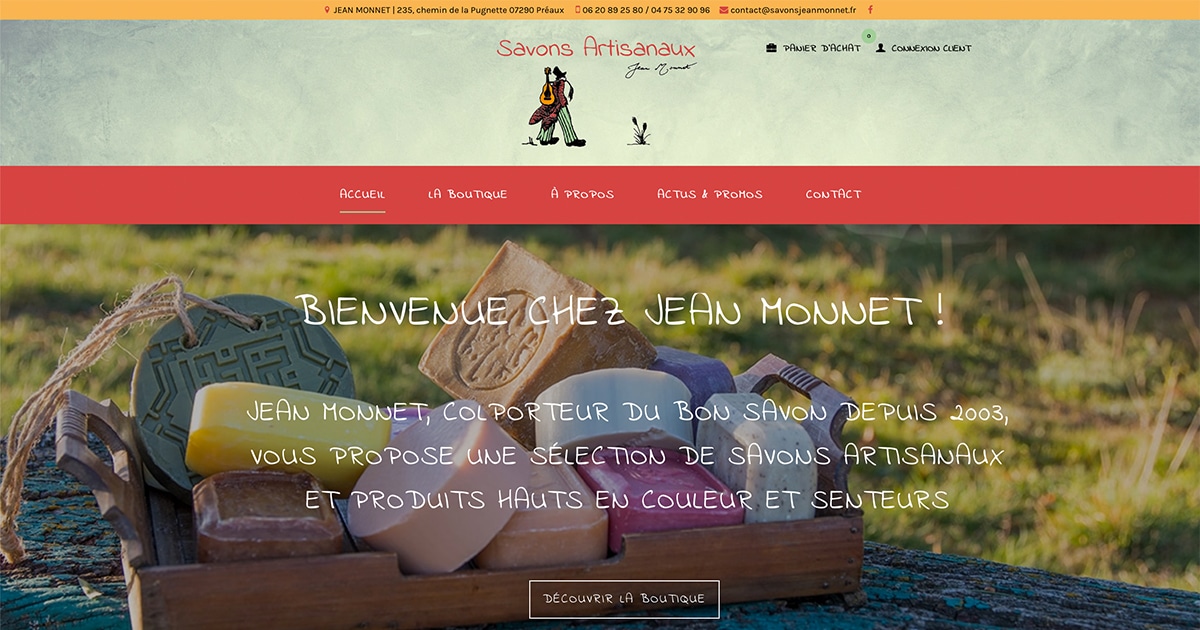Click the Découvrir la boutique button
This screenshot has height=630, width=1200.
(x=624, y=599)
